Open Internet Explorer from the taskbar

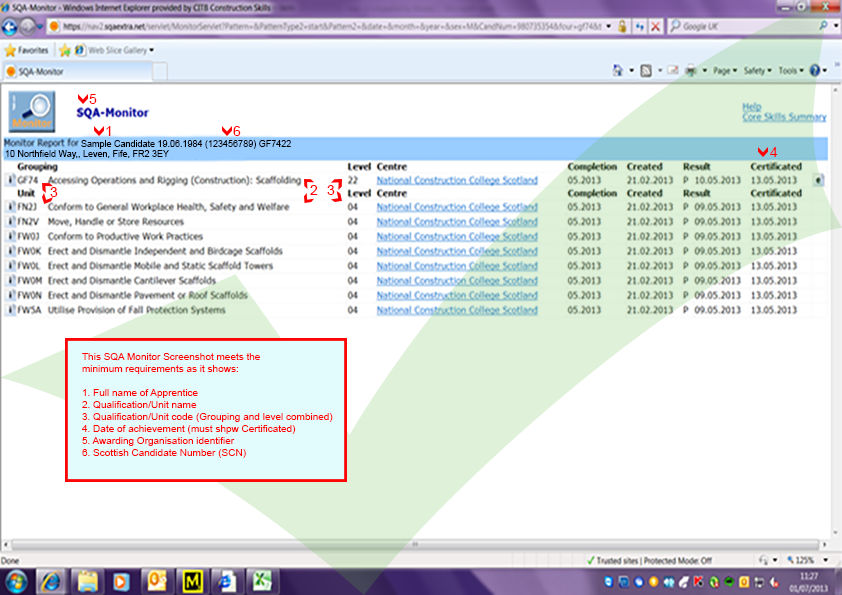point(52,582)
